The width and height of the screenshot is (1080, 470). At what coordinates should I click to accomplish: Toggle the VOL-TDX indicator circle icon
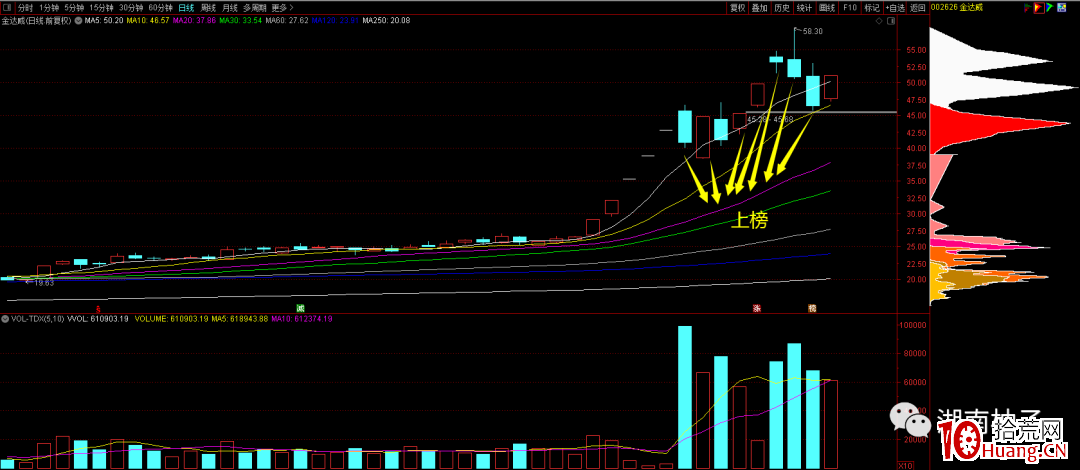coord(5,319)
